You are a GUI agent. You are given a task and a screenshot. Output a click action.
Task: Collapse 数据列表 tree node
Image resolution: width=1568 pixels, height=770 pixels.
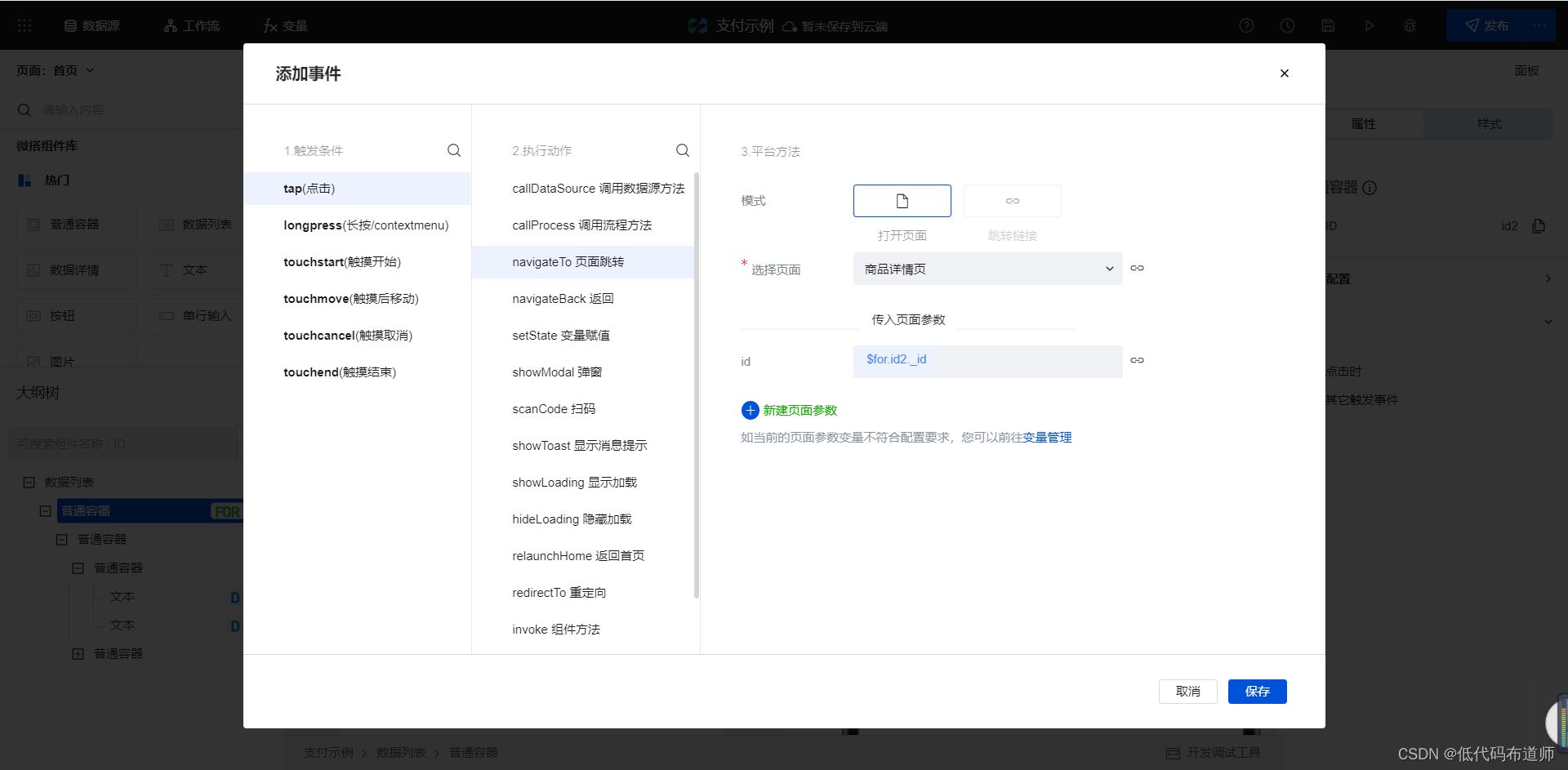29,483
